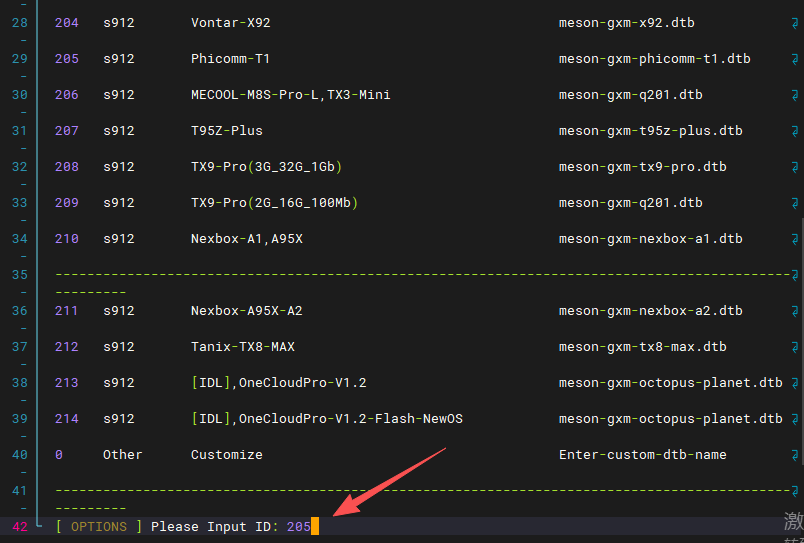Click the orange cursor block after 205
Screen dimensions: 804x543
[x=315, y=527]
